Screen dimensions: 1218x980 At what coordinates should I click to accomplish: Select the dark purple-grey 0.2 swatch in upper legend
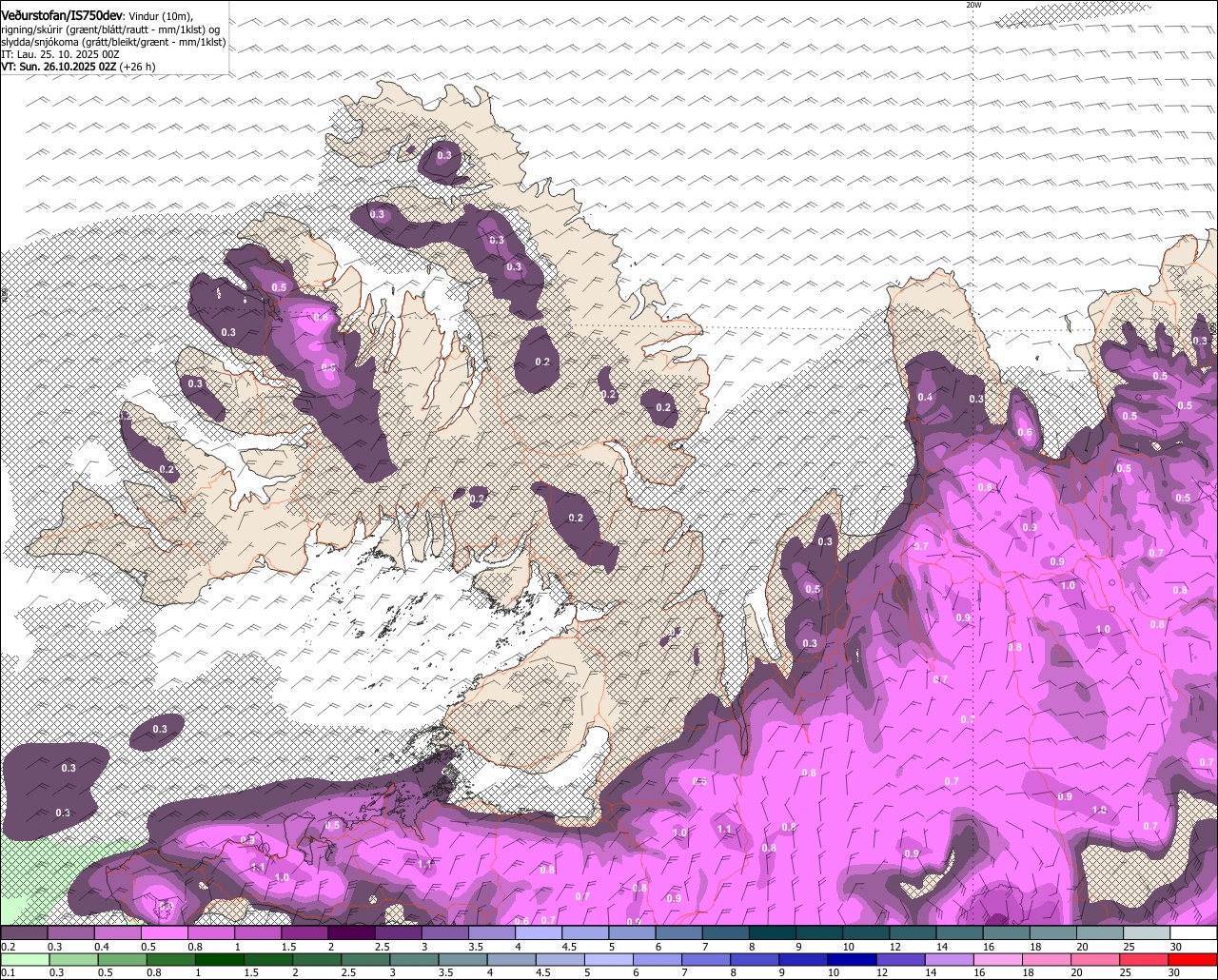point(24,933)
